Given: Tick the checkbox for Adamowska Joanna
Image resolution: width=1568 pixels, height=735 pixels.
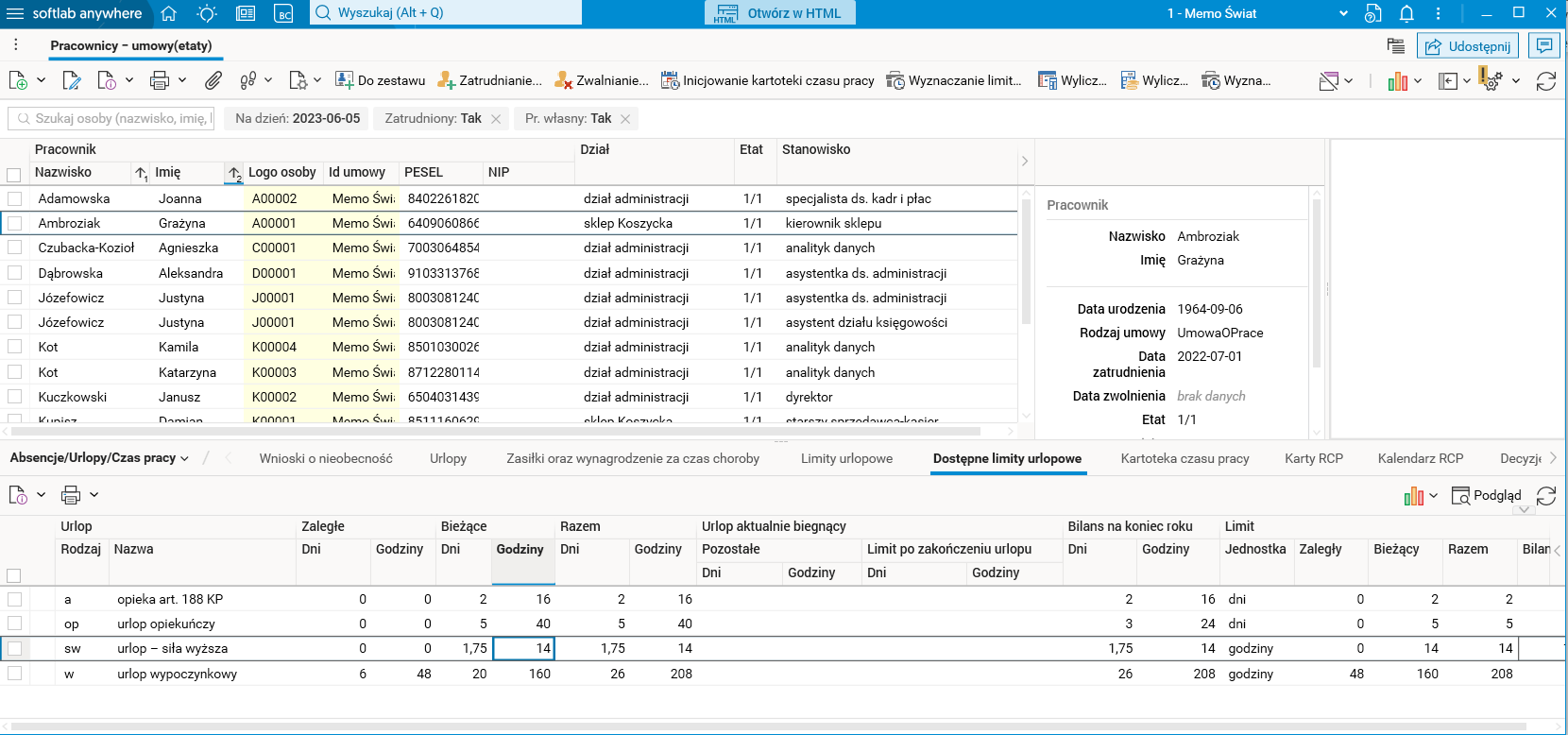Looking at the screenshot, I should pos(14,198).
